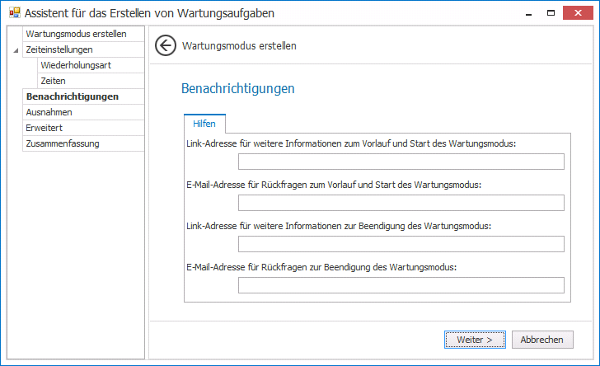Click label E-Mail-Adresse für Rückfragen zur Beendigung

coord(321,267)
